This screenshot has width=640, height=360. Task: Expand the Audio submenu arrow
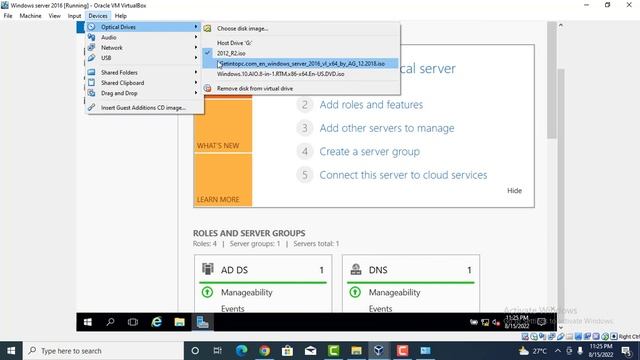[x=196, y=37]
